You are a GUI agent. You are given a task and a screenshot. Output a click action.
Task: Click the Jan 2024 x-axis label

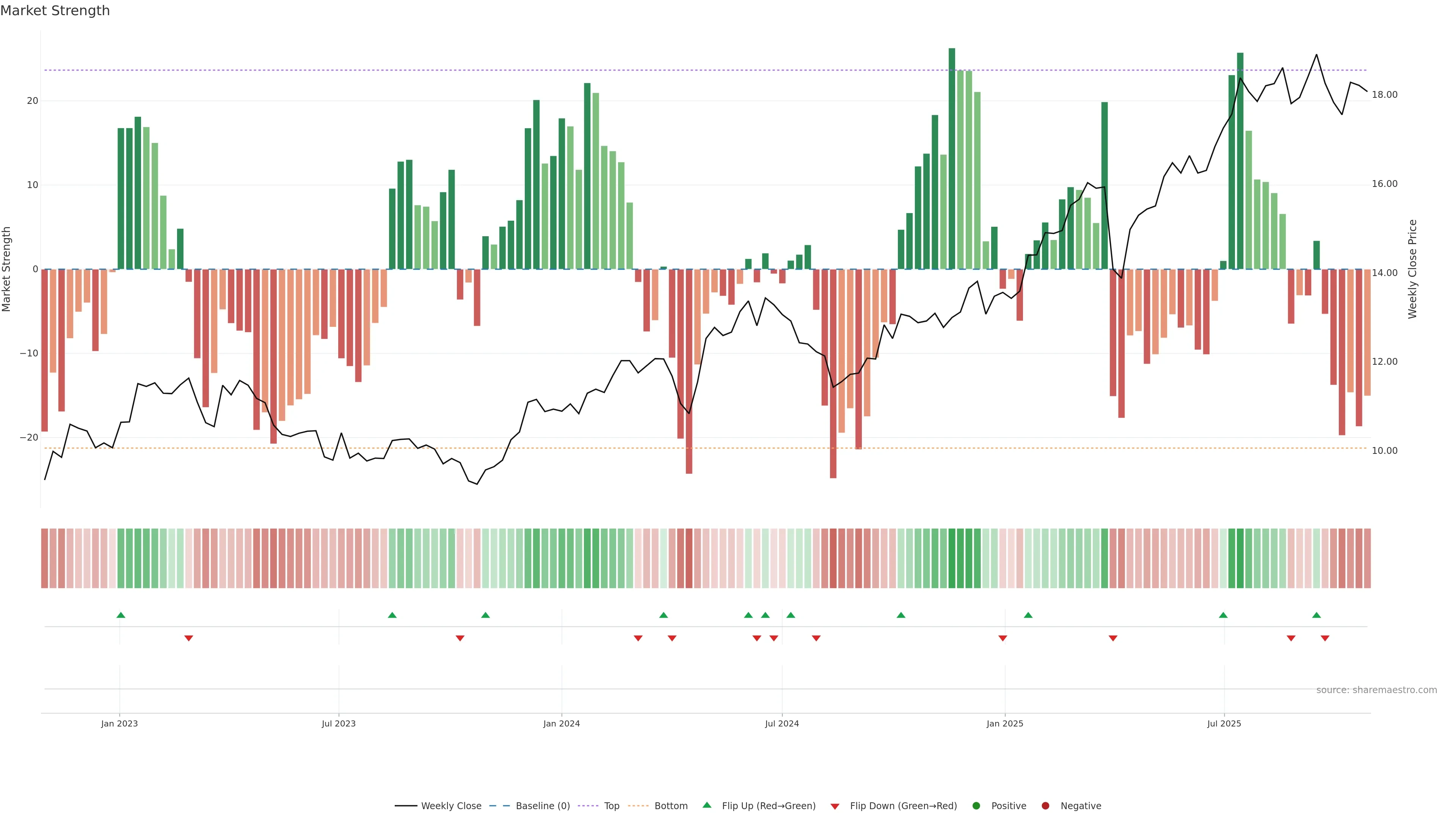point(561,723)
